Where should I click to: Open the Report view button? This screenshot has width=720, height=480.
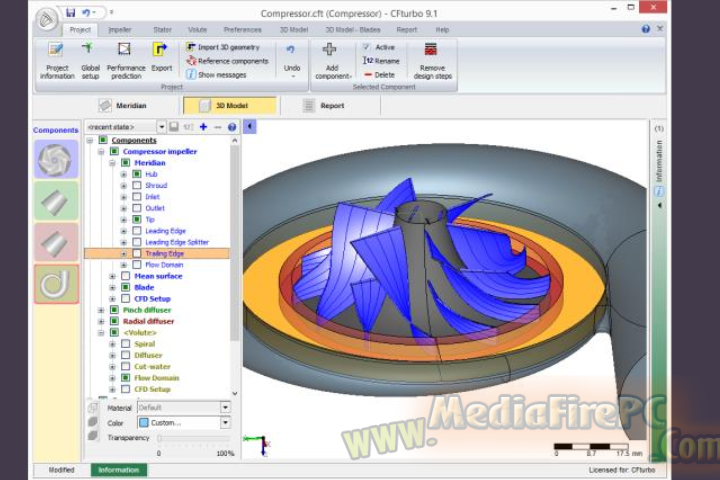pos(324,106)
